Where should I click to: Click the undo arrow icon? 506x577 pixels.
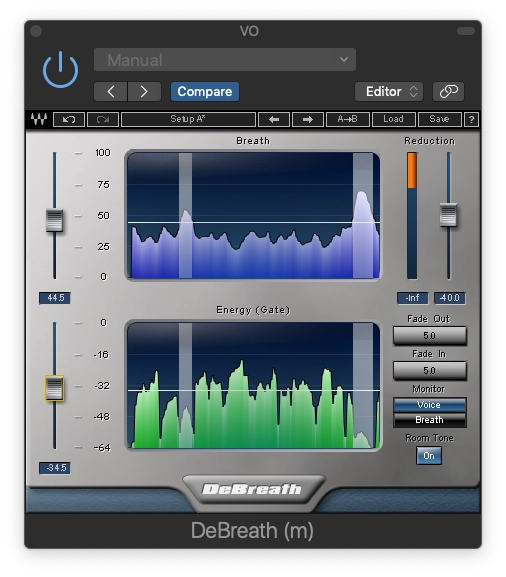pyautogui.click(x=69, y=120)
